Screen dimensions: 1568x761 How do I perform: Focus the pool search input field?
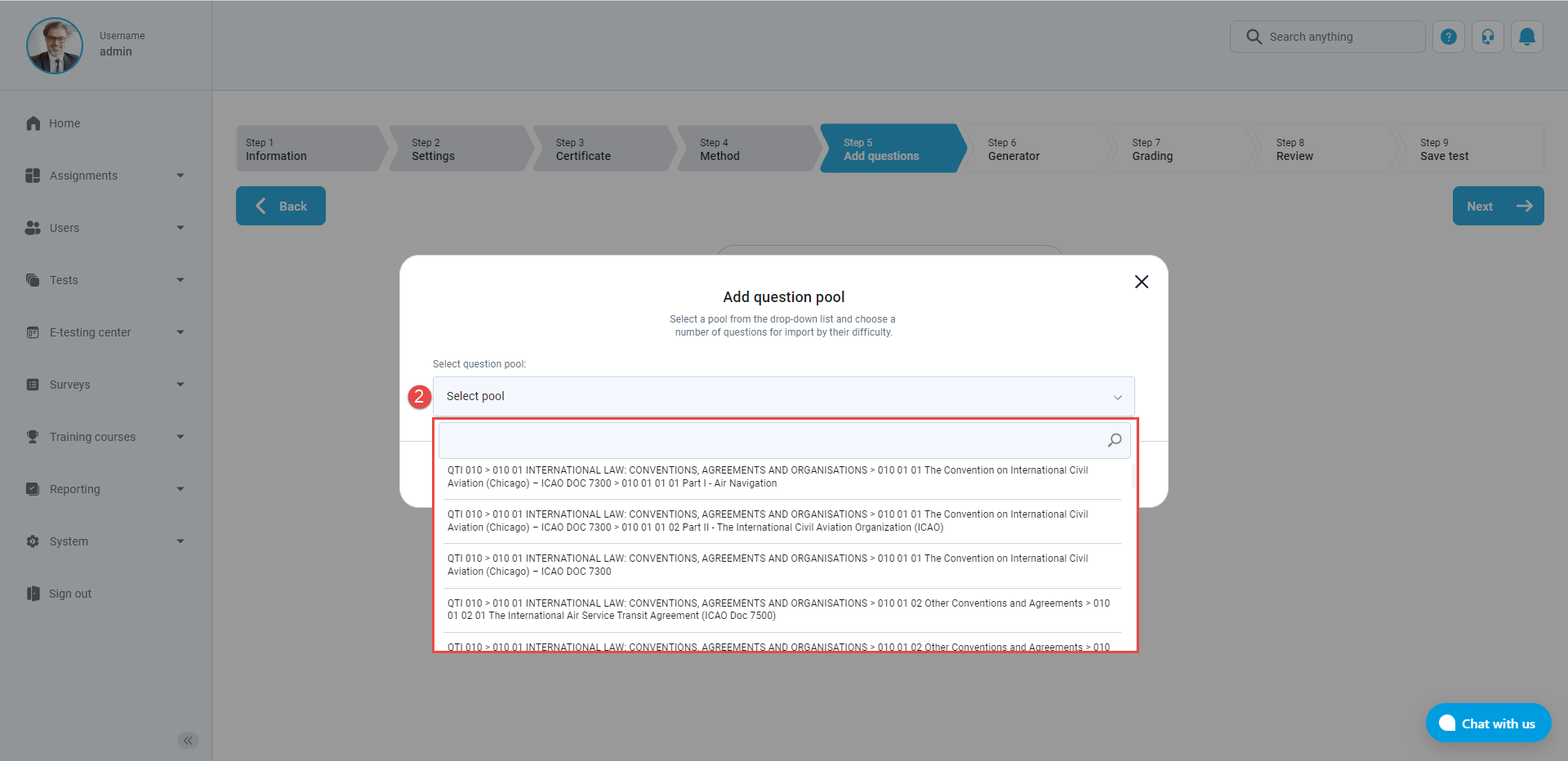click(x=784, y=440)
